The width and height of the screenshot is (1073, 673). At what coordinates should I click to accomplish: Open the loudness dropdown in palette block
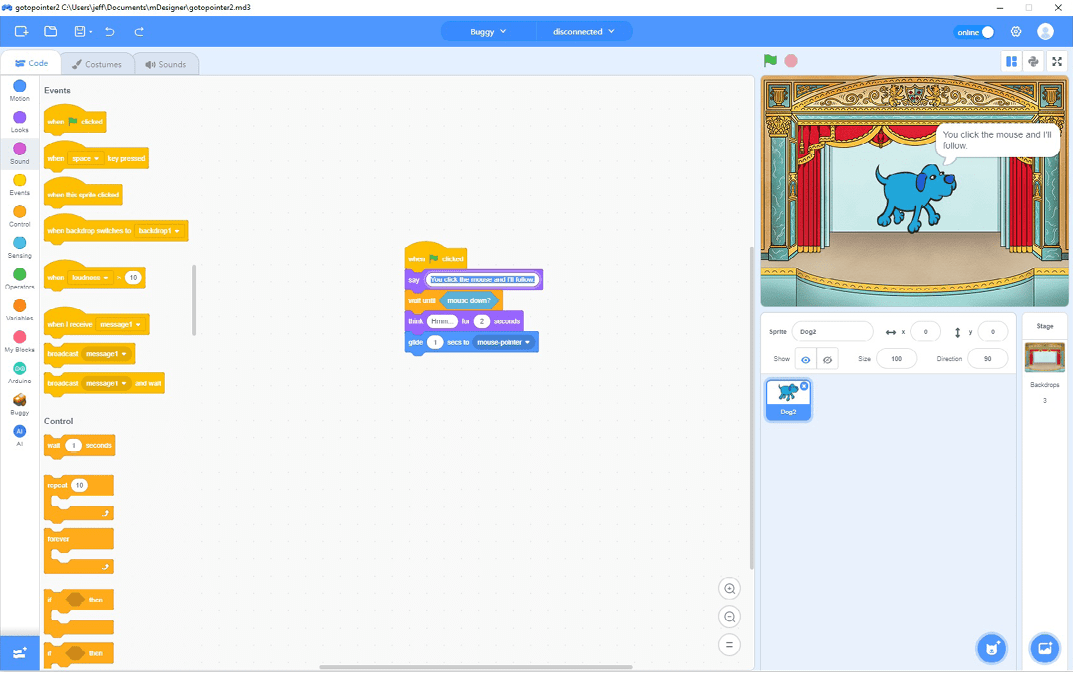[90, 278]
